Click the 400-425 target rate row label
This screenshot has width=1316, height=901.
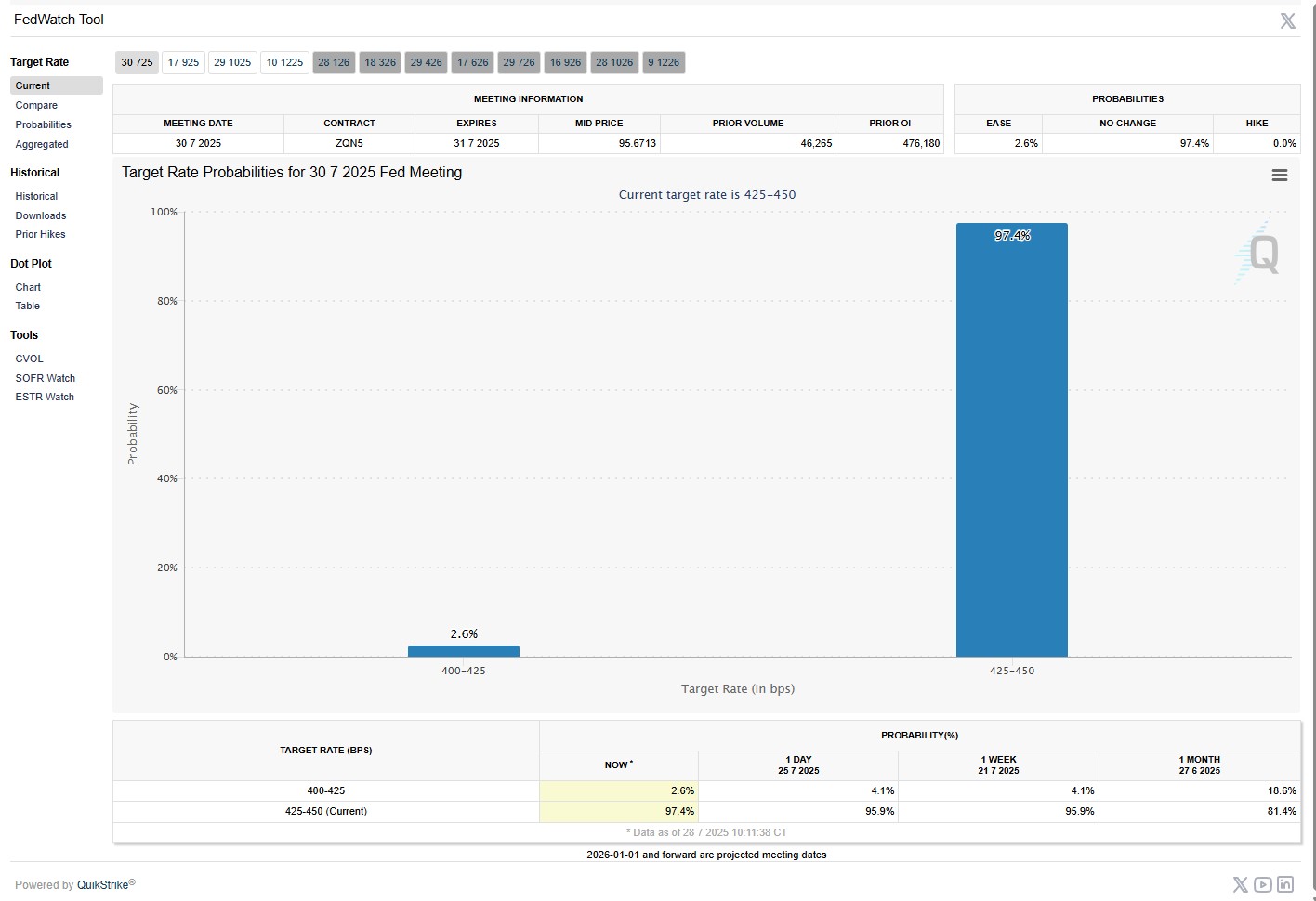326,790
